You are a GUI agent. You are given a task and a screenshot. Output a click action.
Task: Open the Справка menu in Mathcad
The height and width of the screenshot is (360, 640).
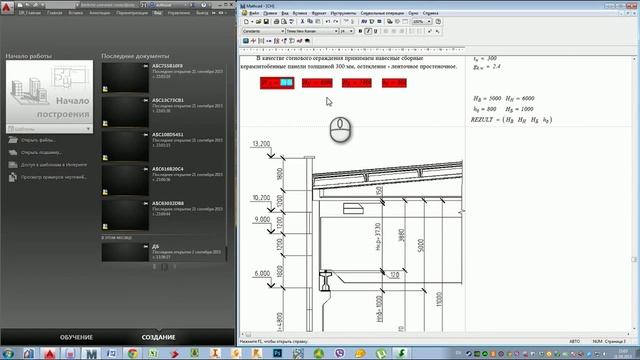tap(430, 13)
